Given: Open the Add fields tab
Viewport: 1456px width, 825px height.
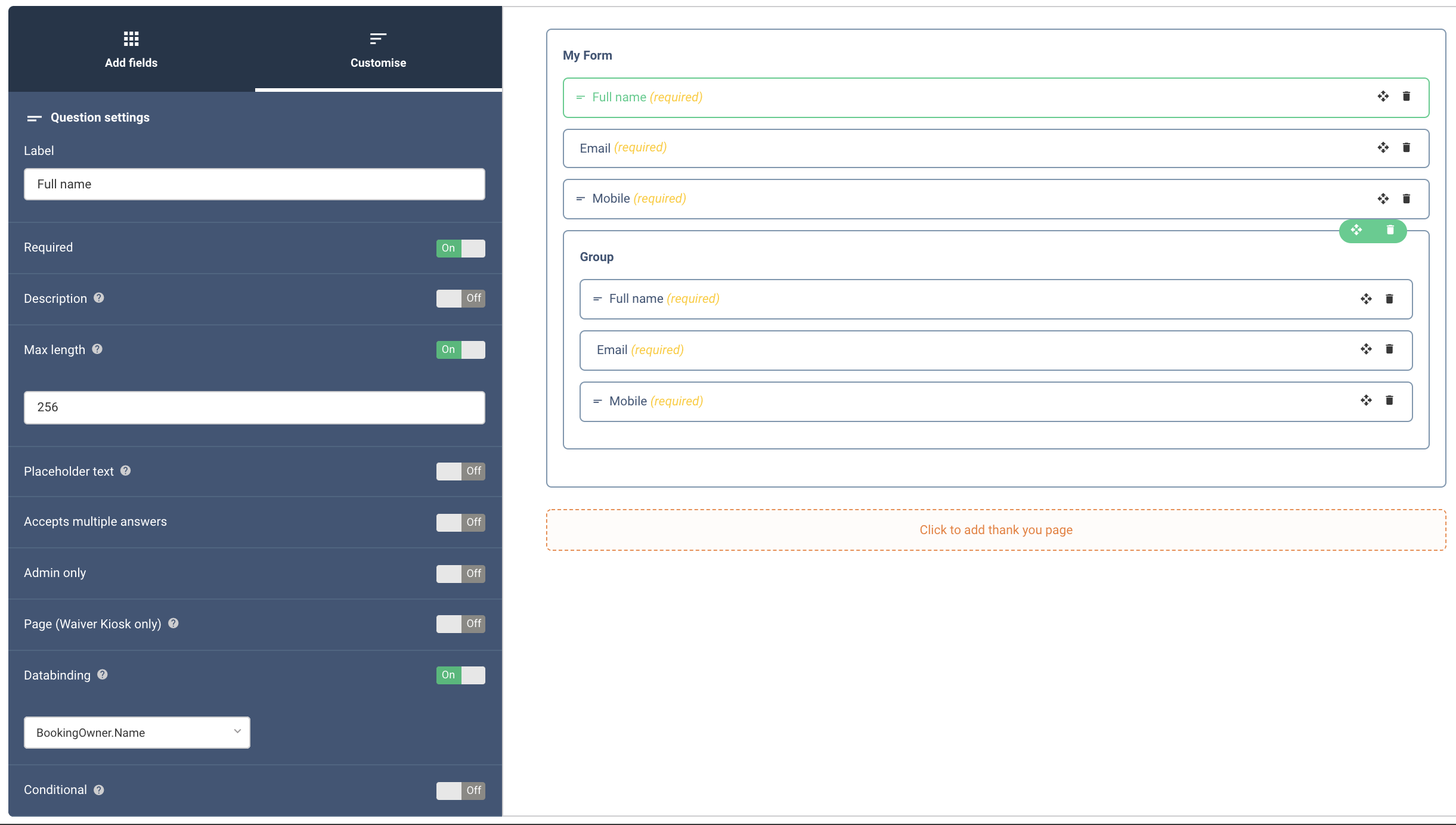Looking at the screenshot, I should (131, 49).
